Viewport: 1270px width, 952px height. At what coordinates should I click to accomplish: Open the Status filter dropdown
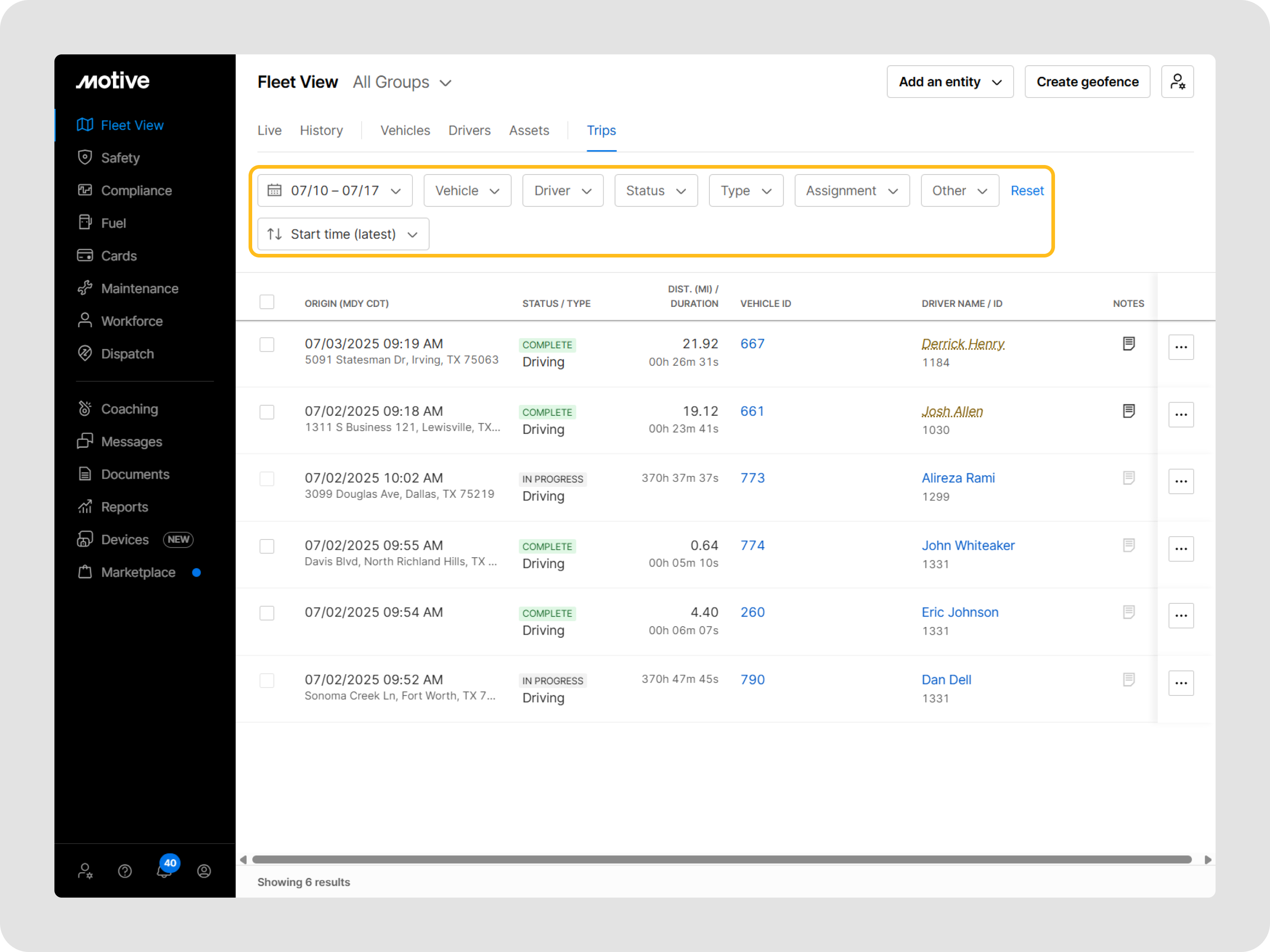[x=656, y=190]
